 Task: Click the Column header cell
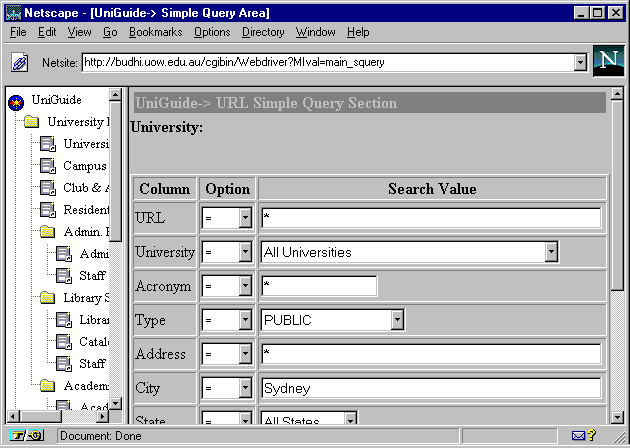click(165, 188)
